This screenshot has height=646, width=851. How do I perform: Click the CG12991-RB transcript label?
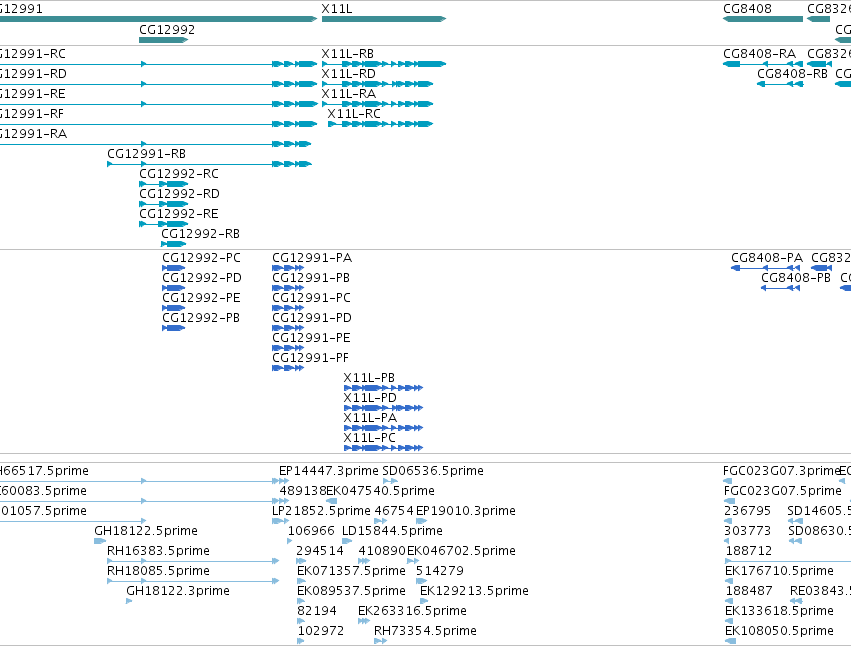click(x=147, y=154)
